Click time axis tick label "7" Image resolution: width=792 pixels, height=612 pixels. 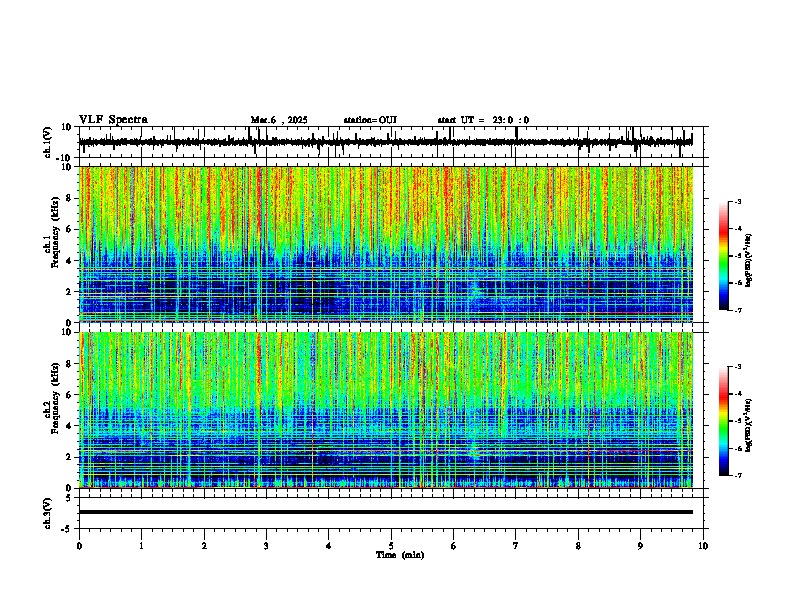click(x=516, y=546)
